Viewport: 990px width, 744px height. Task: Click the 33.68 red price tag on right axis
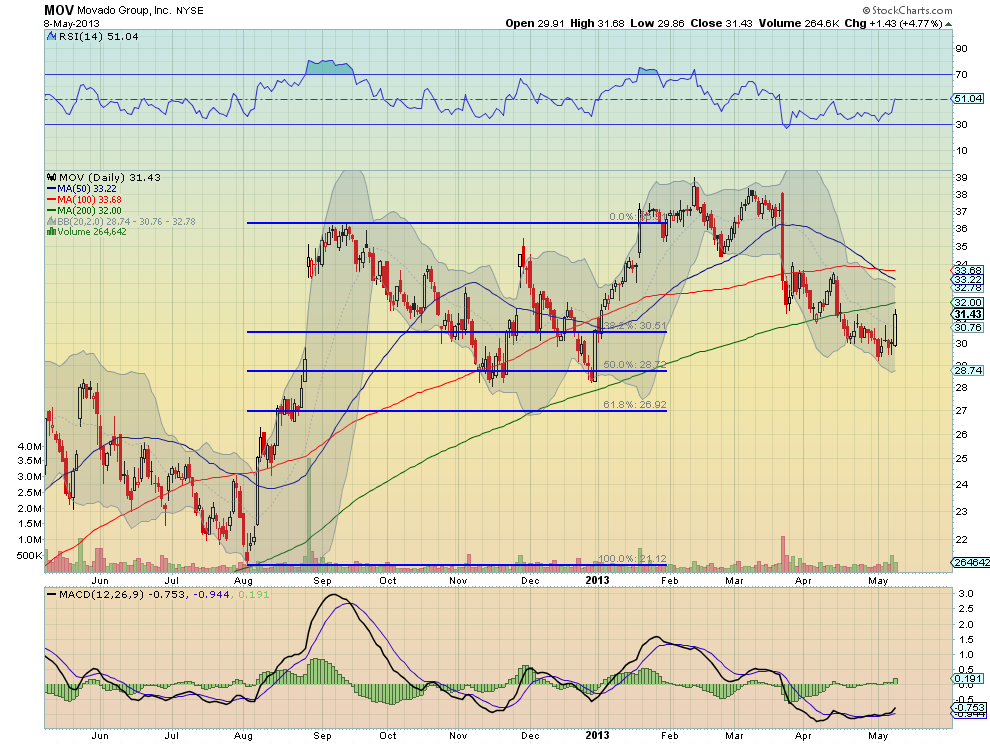[967, 270]
